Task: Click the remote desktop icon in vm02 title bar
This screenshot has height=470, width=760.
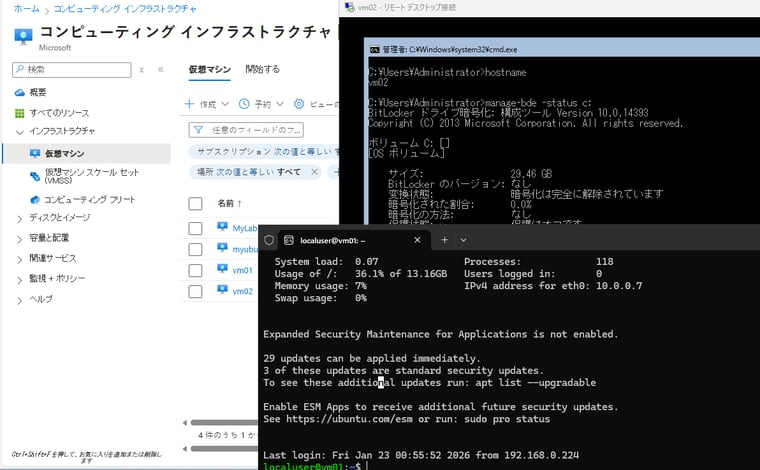Action: click(349, 7)
